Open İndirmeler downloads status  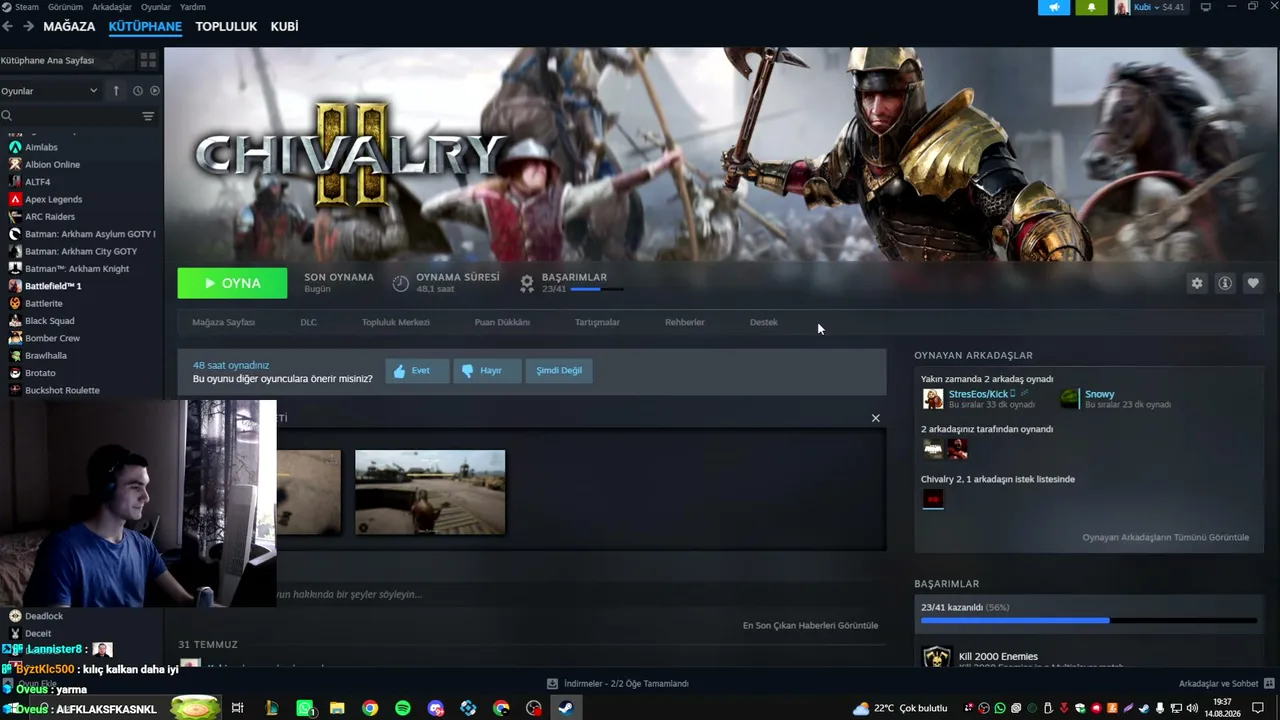[618, 683]
